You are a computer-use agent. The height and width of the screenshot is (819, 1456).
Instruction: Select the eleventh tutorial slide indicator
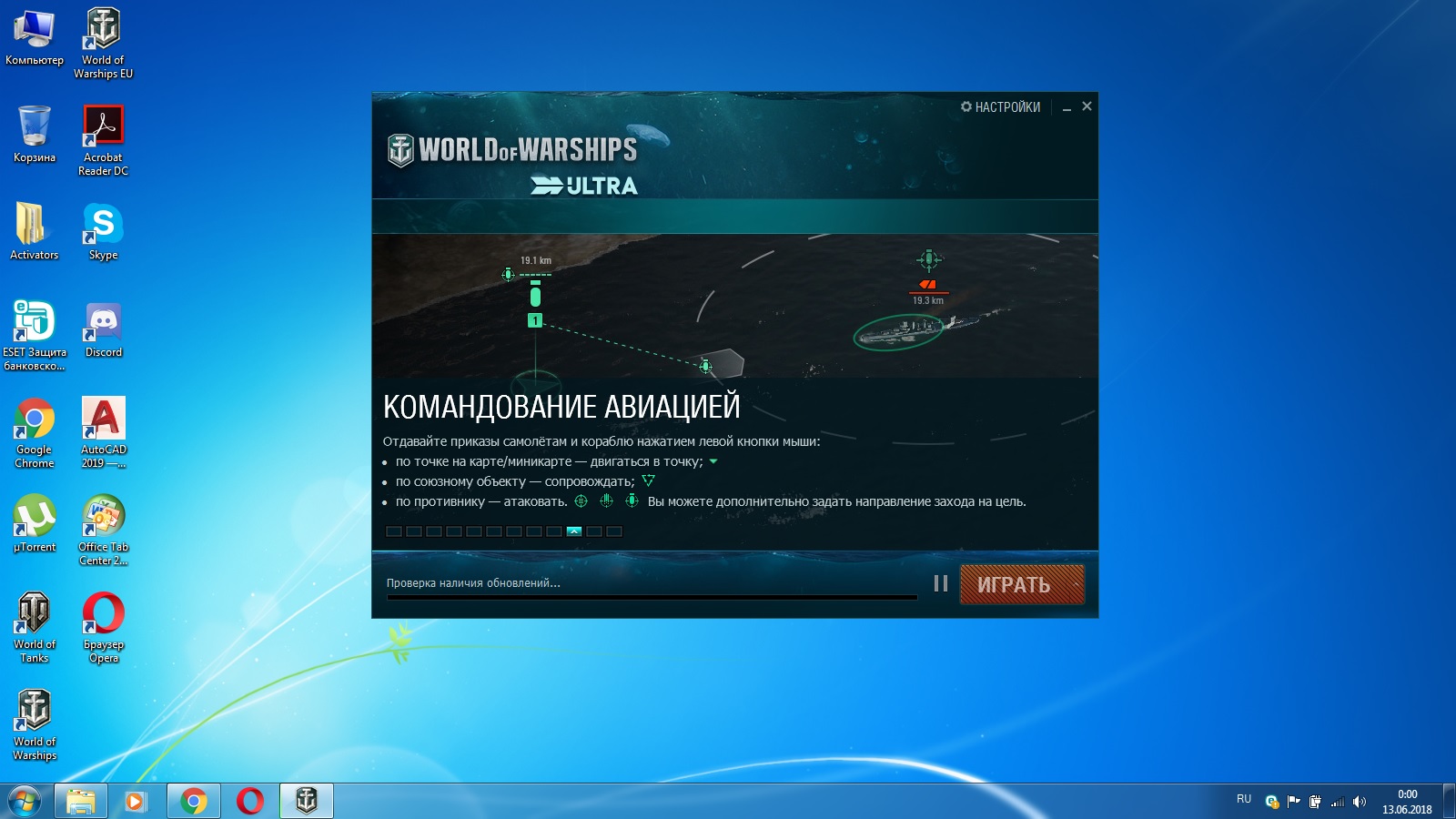[594, 531]
